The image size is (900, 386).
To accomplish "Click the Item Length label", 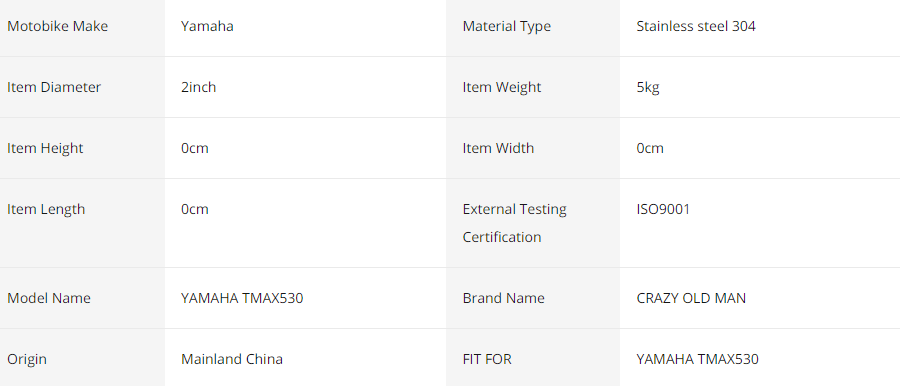I will (x=46, y=209).
